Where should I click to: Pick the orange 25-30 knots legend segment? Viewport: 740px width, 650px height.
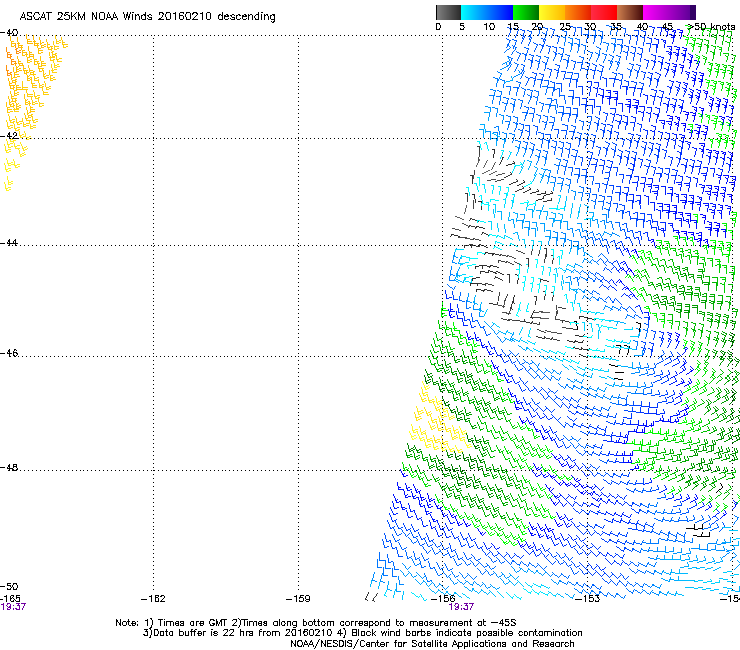point(578,12)
